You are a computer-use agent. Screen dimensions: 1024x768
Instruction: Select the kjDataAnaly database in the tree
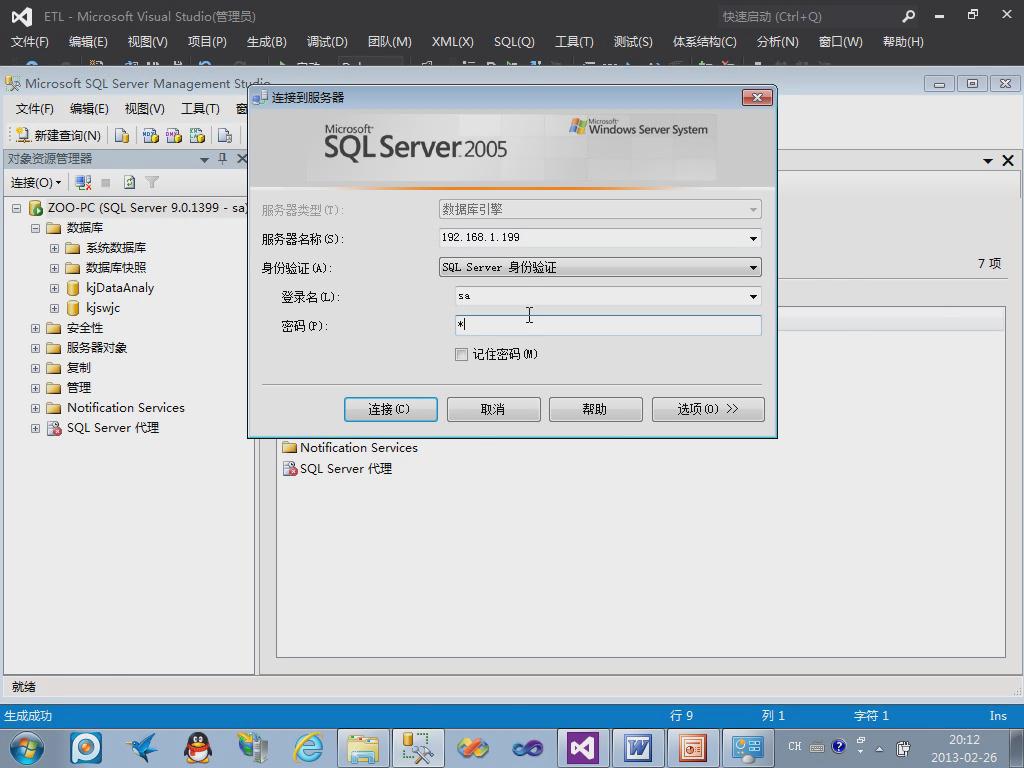coord(120,288)
